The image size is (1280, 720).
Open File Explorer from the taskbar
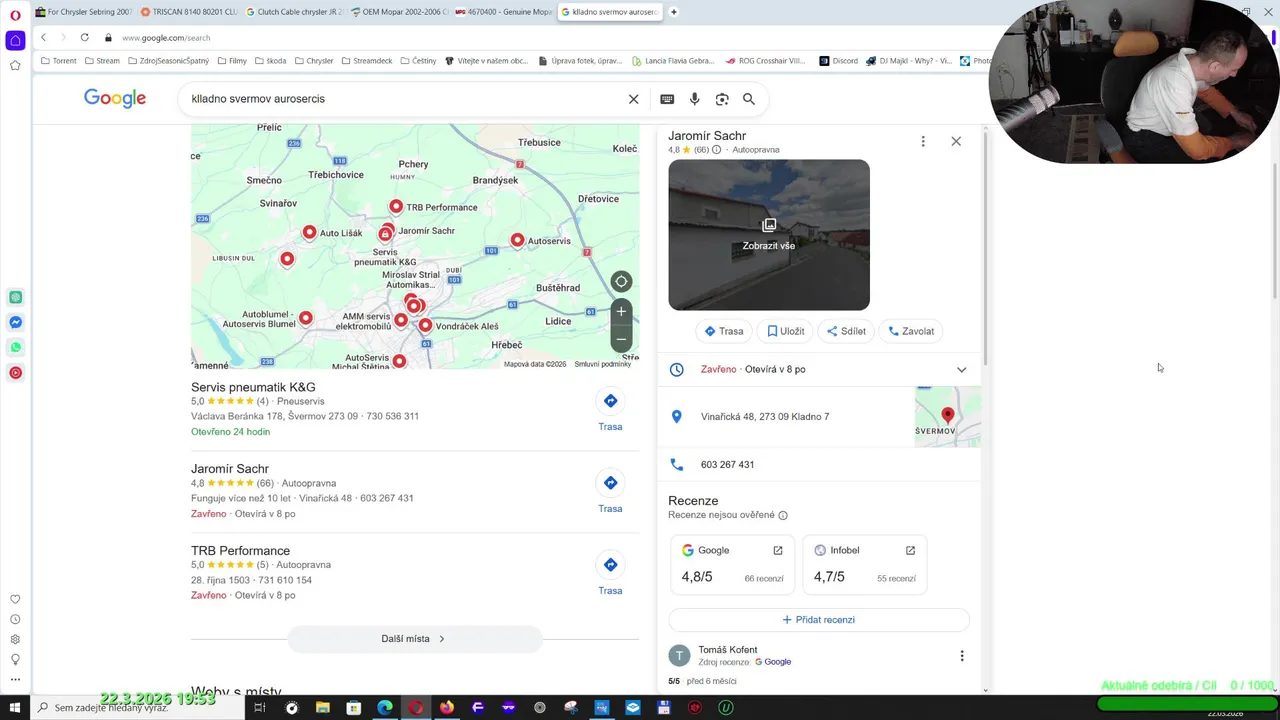(x=323, y=707)
